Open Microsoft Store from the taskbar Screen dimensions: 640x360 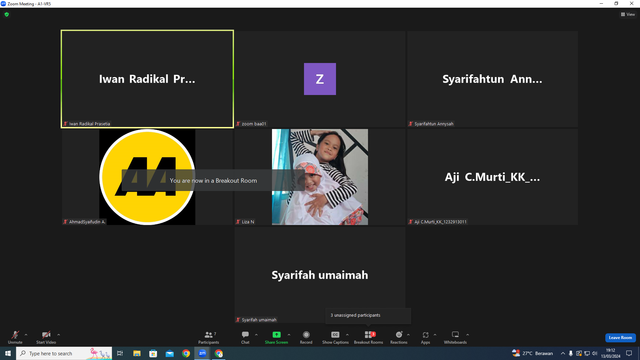153,353
